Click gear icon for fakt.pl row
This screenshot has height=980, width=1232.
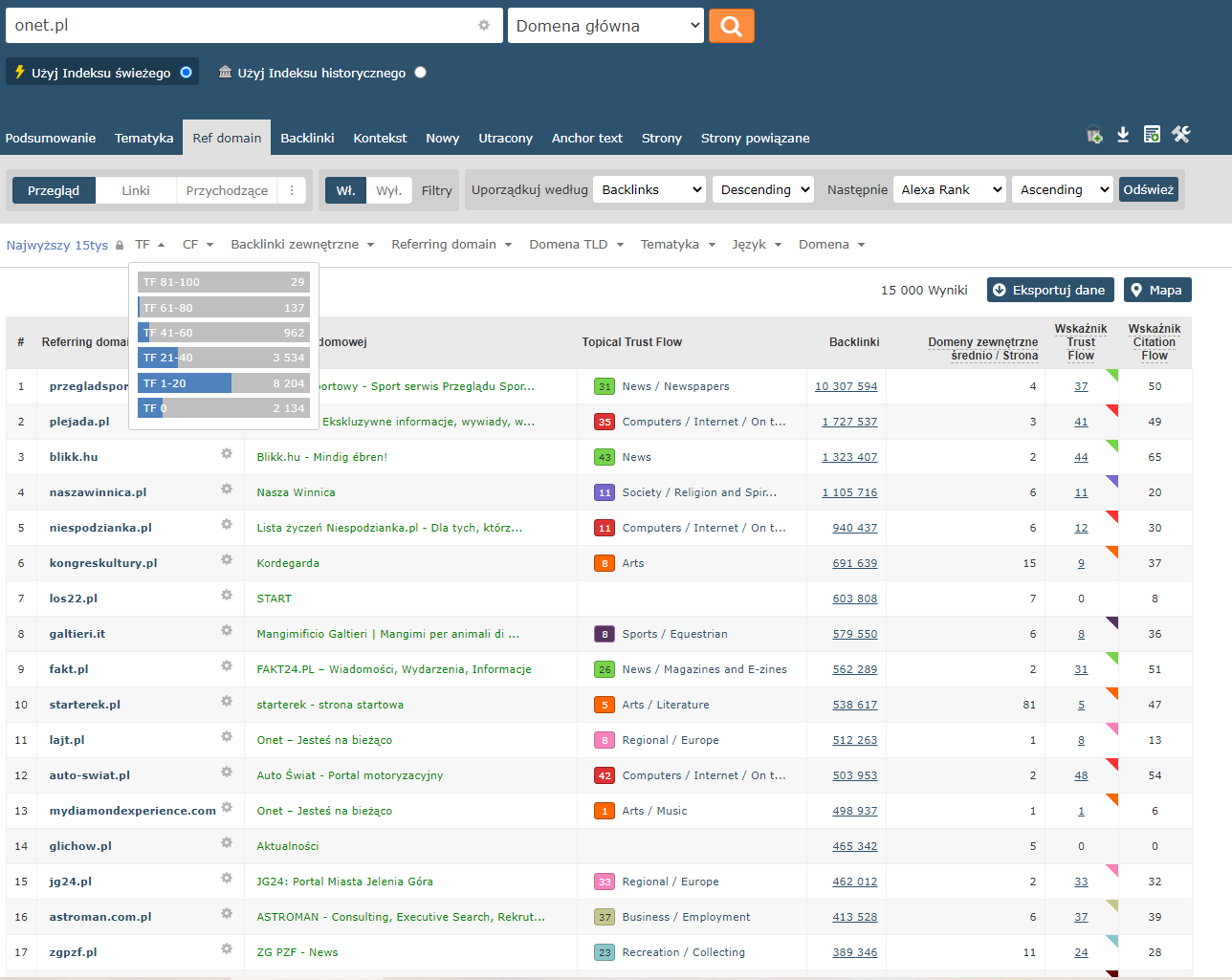pyautogui.click(x=227, y=665)
